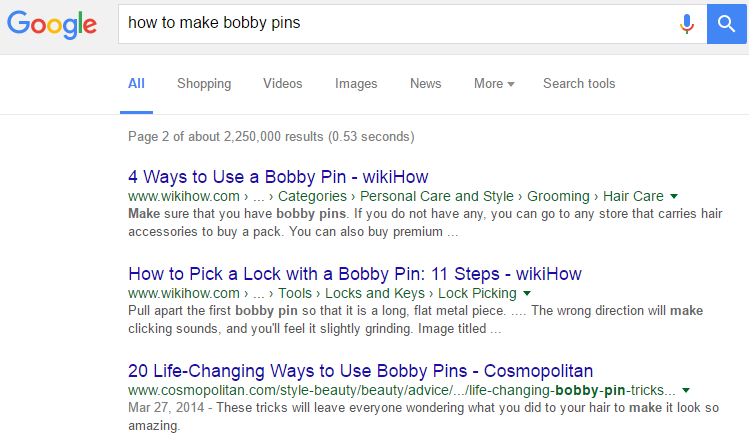Open the Images tab
Viewport: 749px width, 443px height.
pyautogui.click(x=356, y=84)
